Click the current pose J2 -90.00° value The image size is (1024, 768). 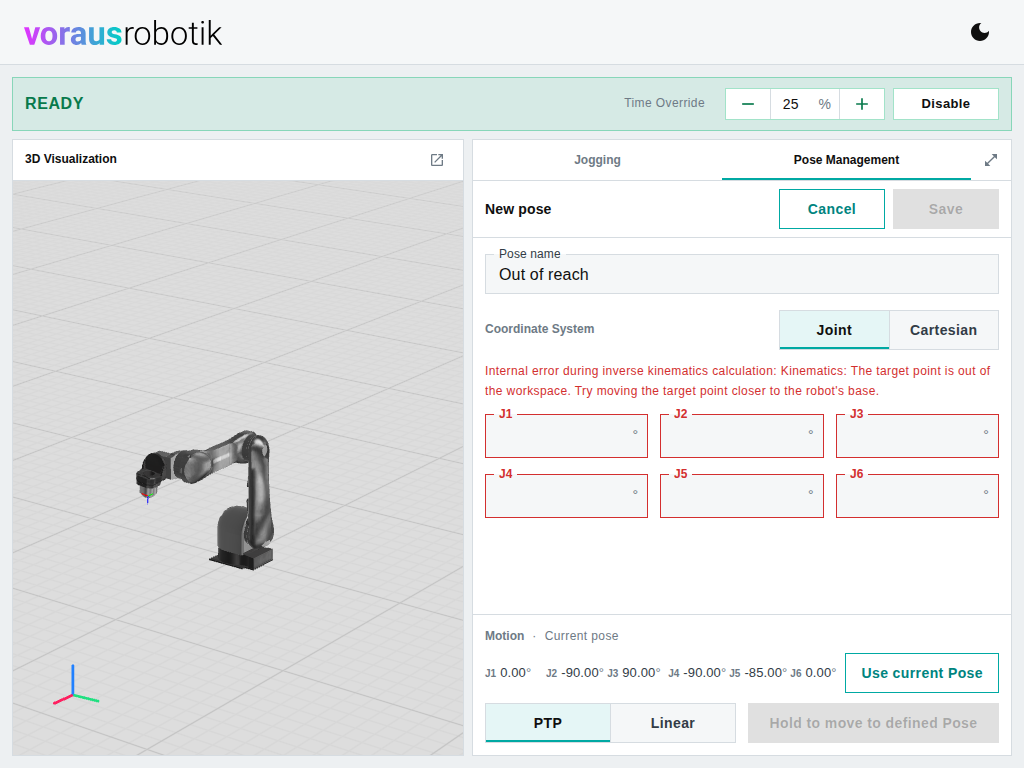575,673
